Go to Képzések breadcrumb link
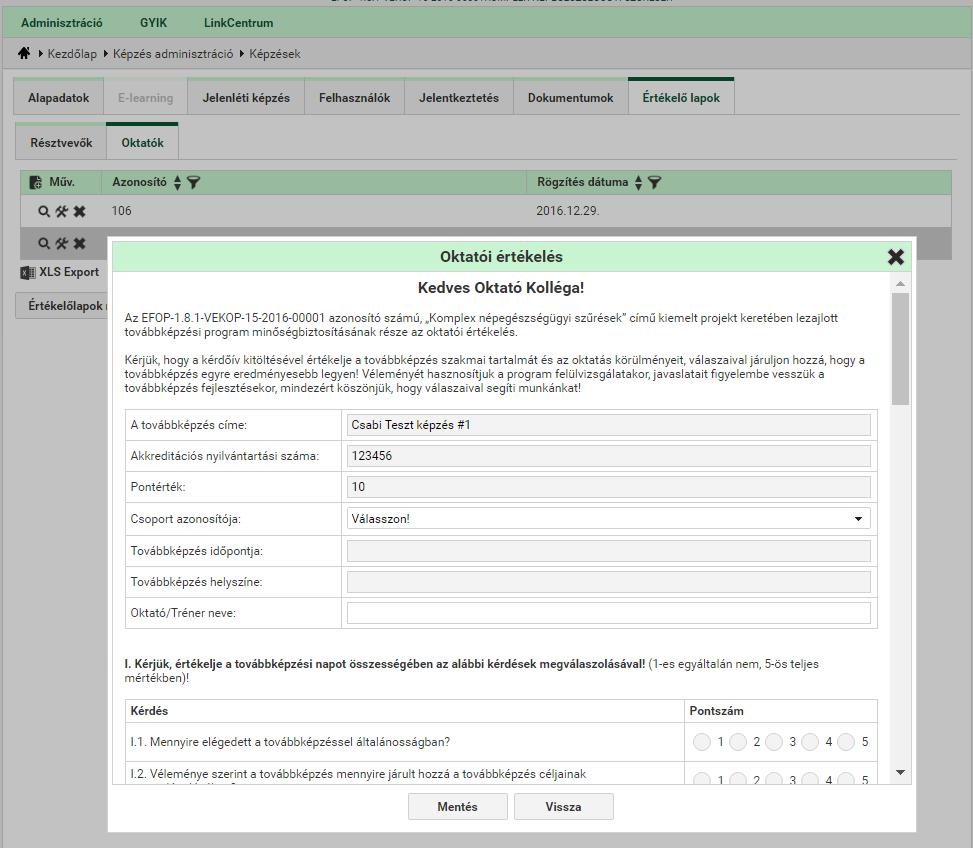Image resolution: width=973 pixels, height=848 pixels. pos(274,54)
